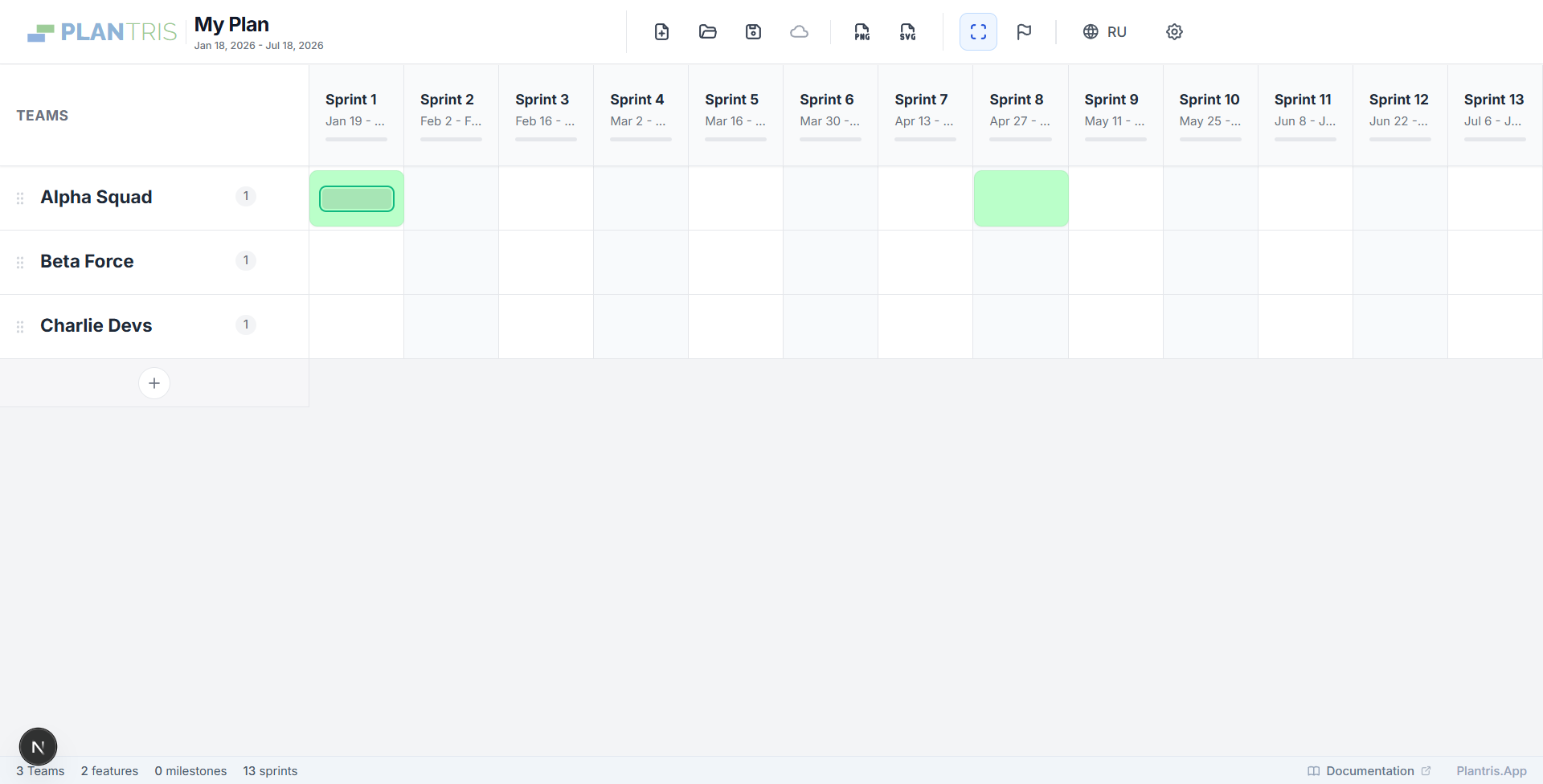Open Sprint 5 header

[x=735, y=115]
